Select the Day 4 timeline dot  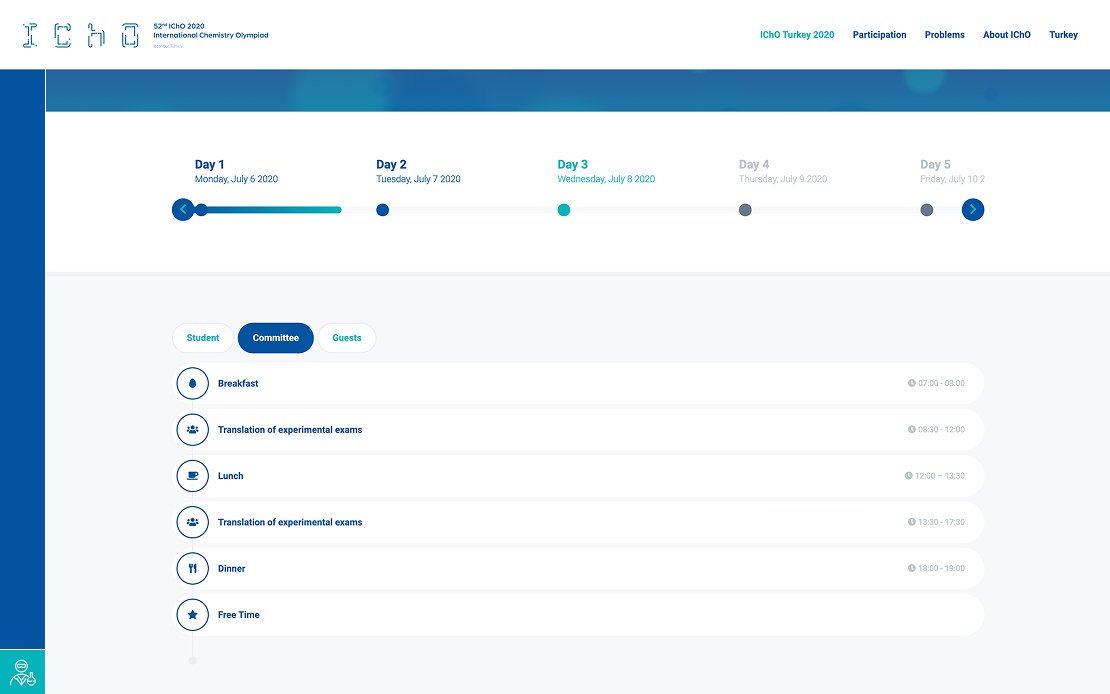[x=745, y=210]
